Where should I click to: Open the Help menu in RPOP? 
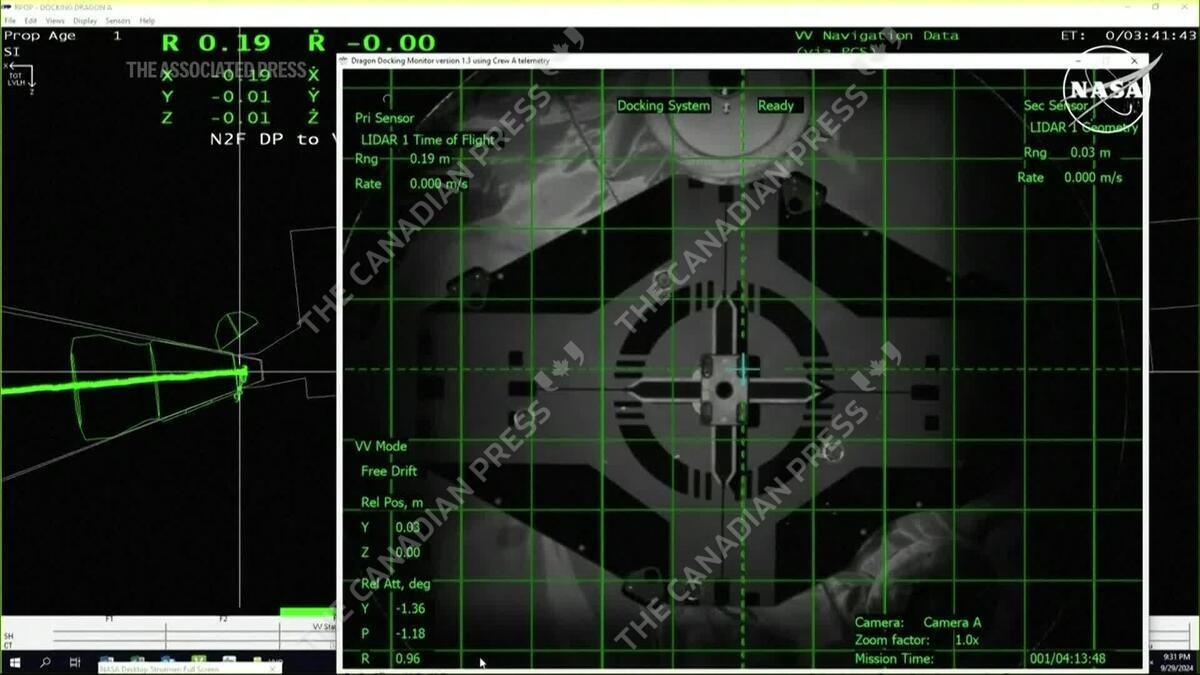[147, 20]
